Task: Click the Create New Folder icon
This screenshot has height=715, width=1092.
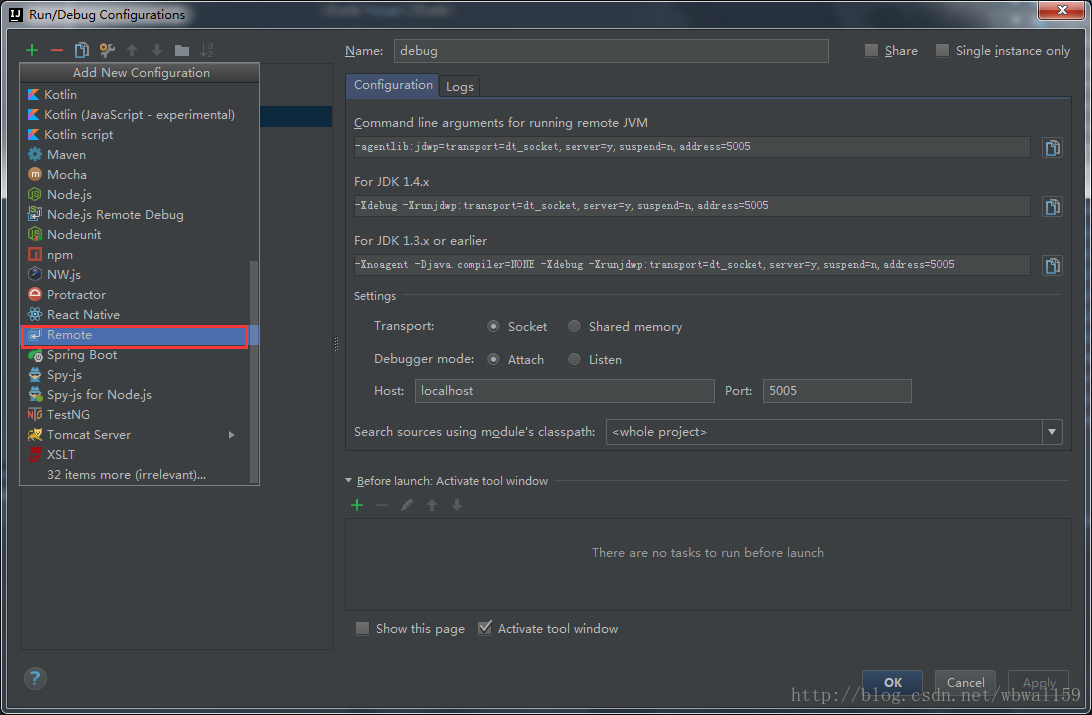Action: pos(182,50)
